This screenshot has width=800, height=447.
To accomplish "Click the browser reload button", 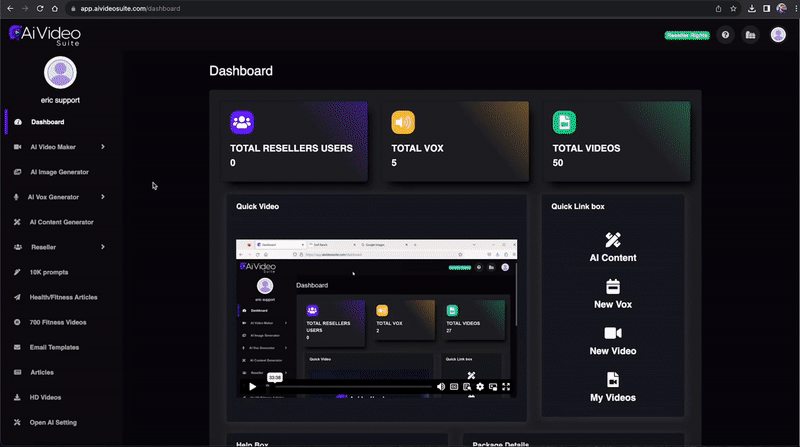I will tap(40, 9).
